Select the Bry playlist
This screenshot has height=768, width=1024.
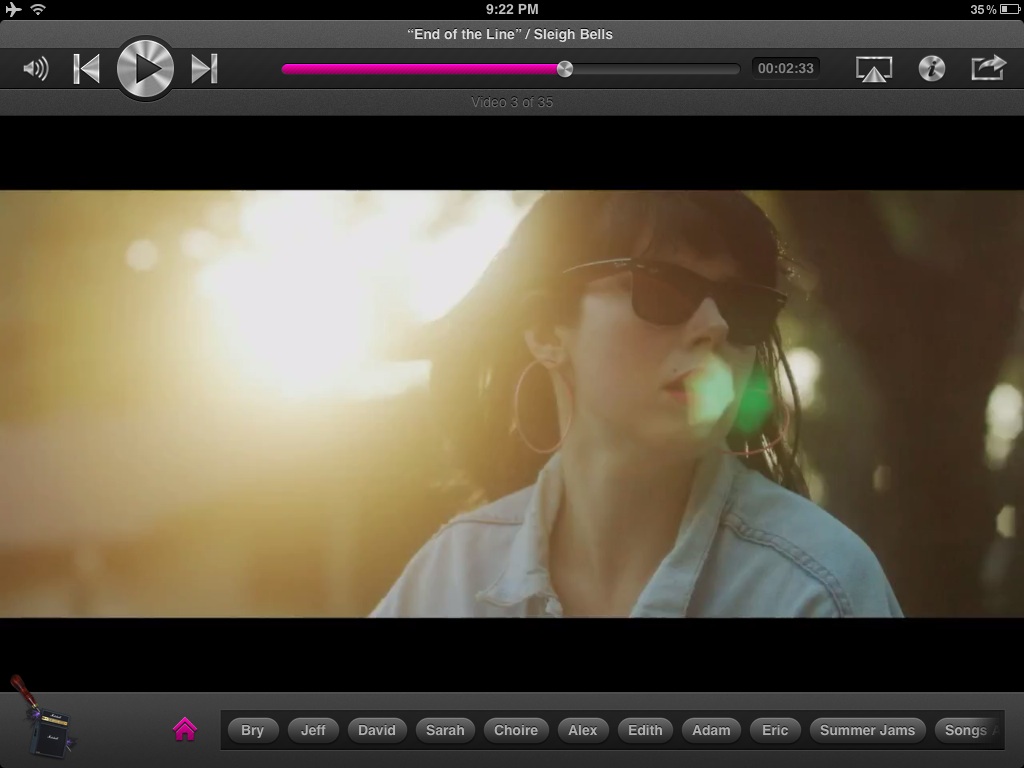253,730
